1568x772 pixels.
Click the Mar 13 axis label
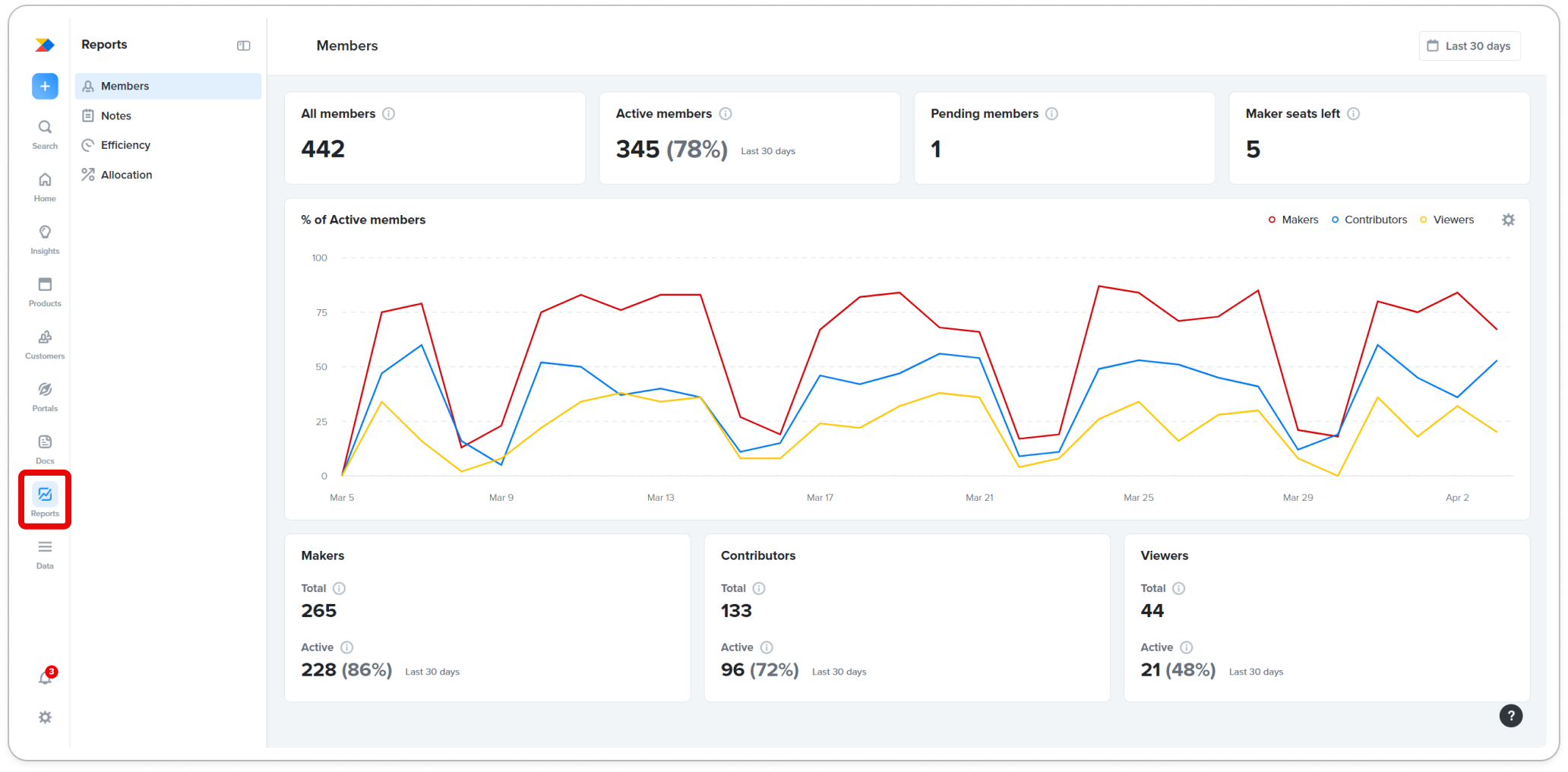point(660,498)
